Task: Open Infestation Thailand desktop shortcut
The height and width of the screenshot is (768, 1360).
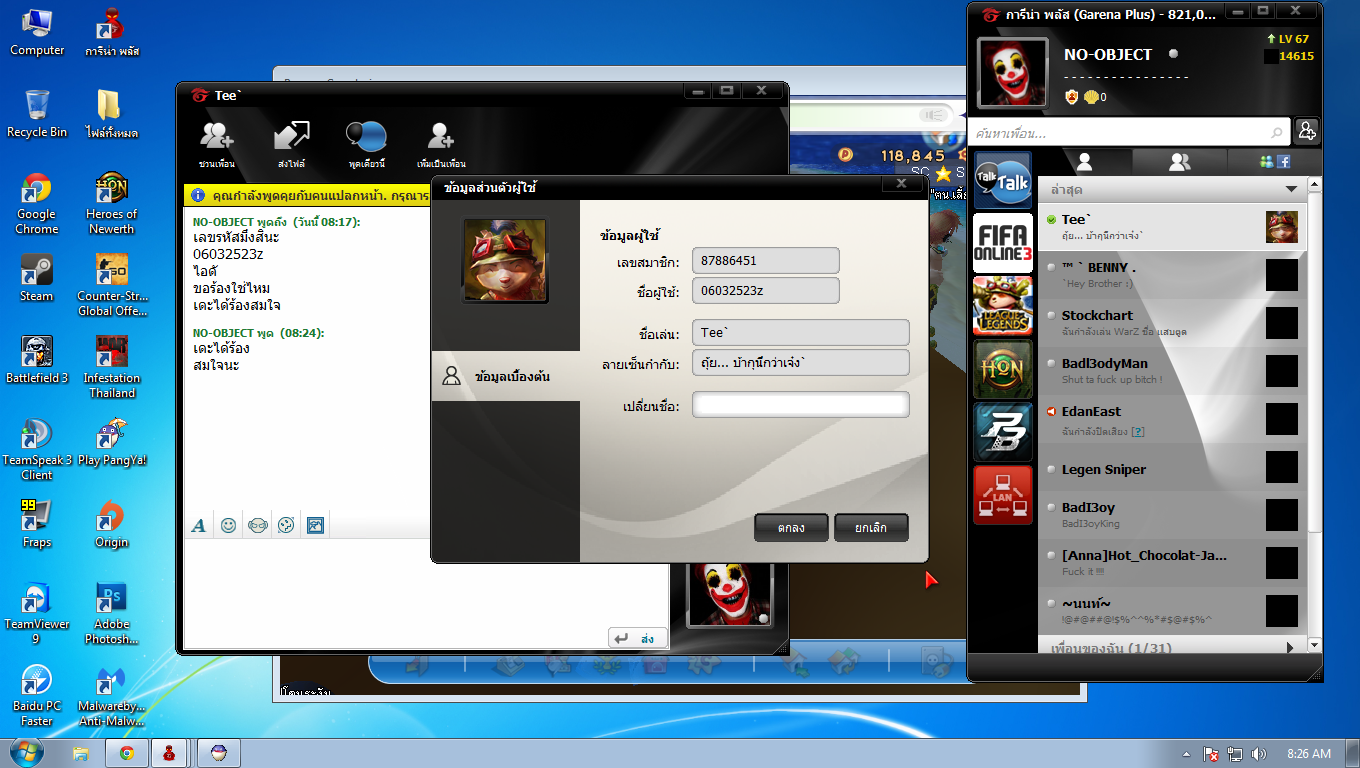Action: click(111, 367)
